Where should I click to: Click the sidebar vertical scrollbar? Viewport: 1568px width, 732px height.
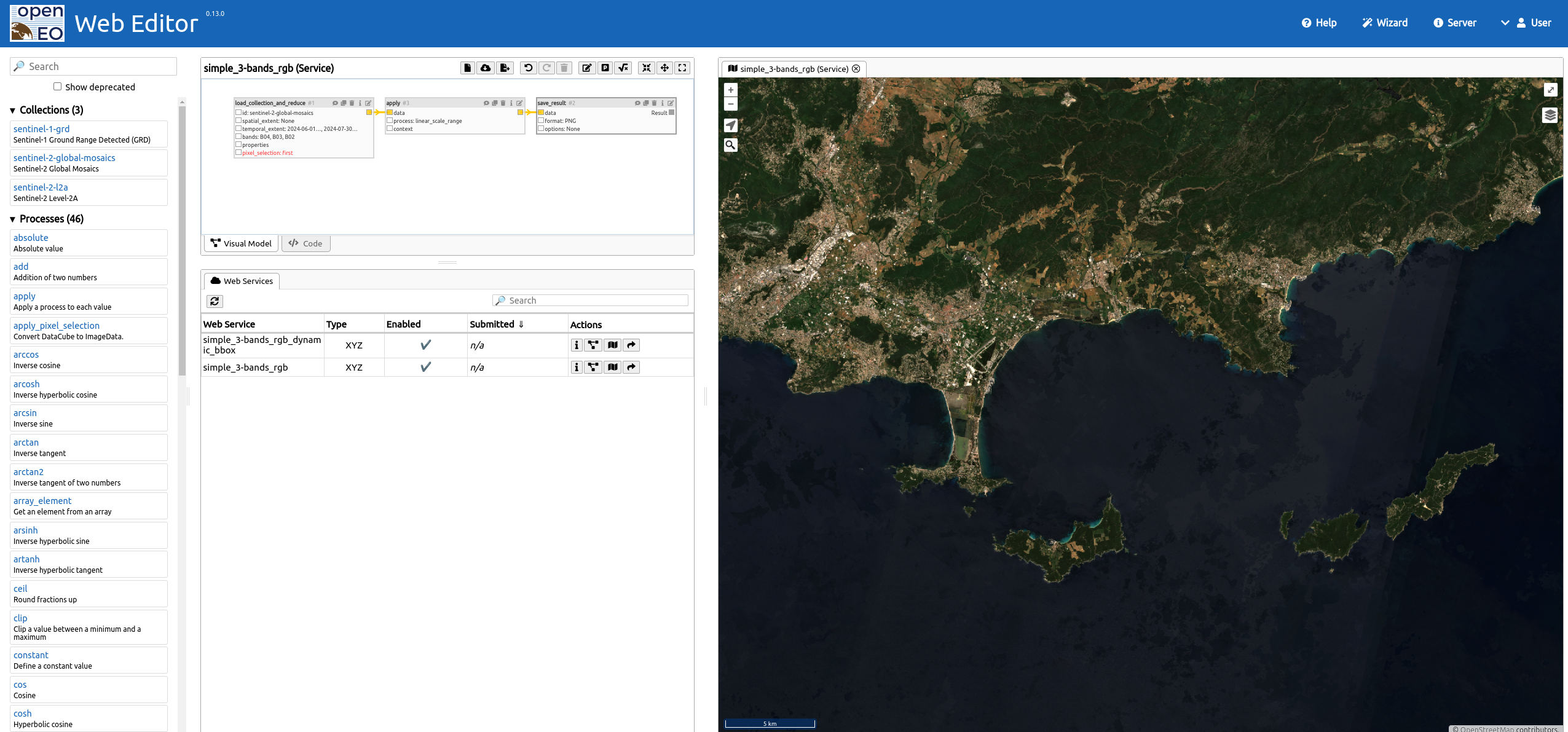182,240
